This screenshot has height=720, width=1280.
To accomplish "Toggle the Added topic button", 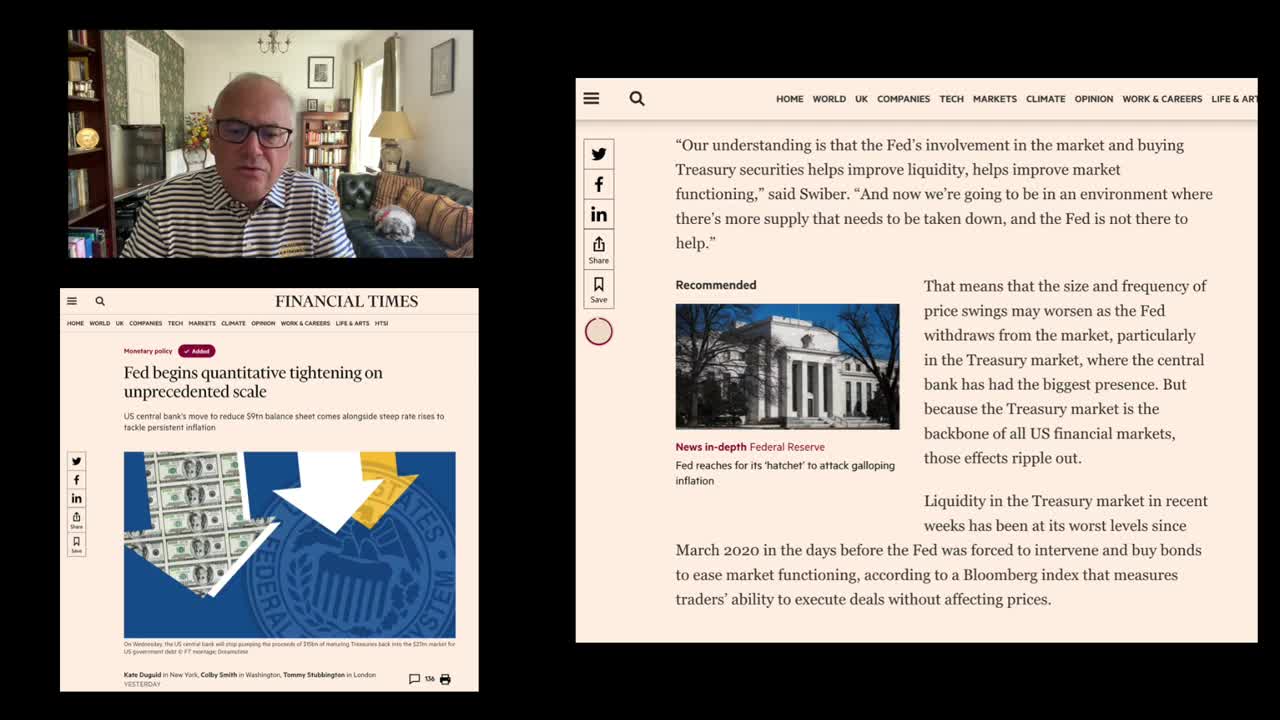I will [x=197, y=351].
